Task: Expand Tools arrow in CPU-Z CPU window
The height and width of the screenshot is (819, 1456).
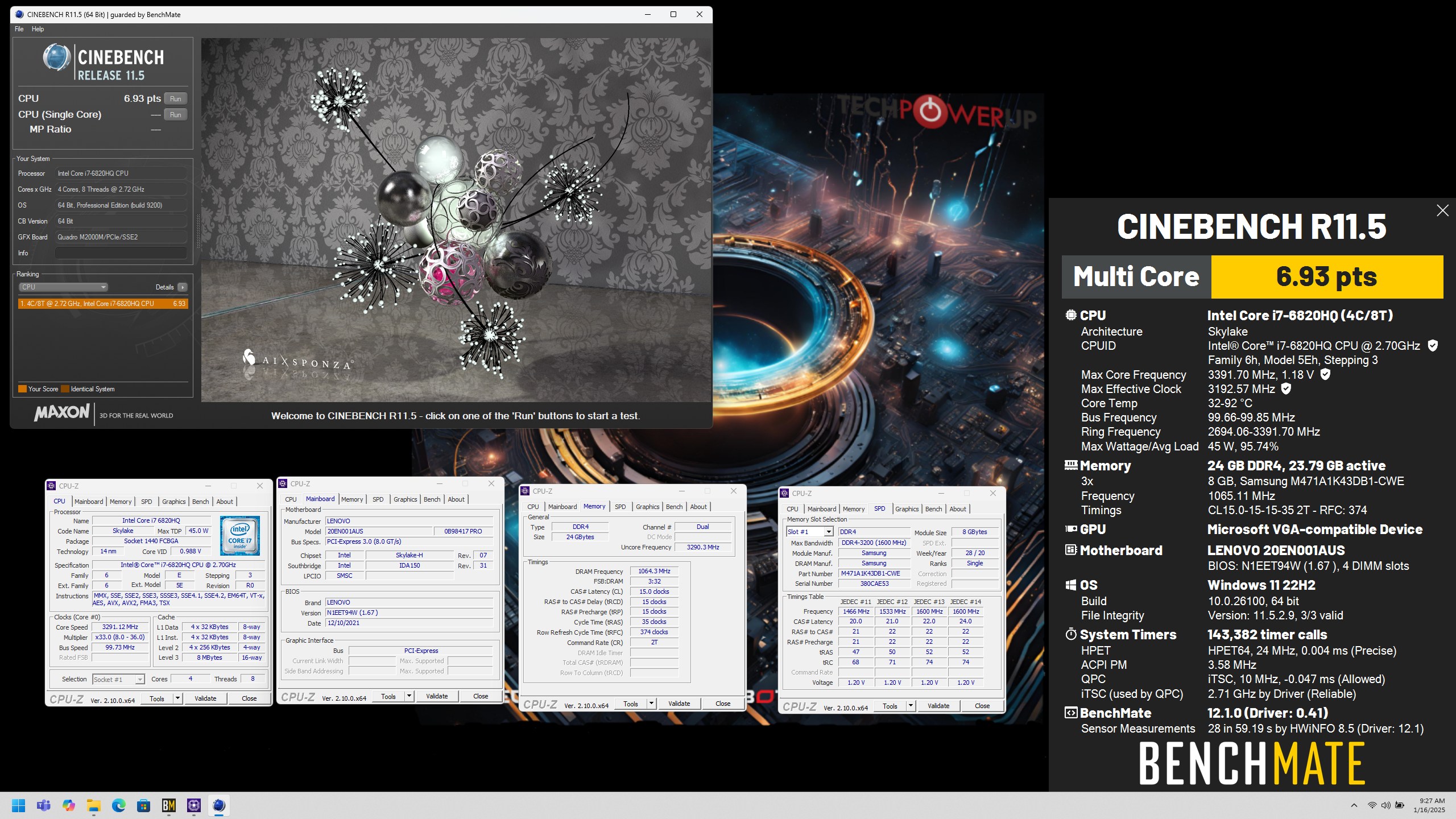Action: (x=177, y=698)
